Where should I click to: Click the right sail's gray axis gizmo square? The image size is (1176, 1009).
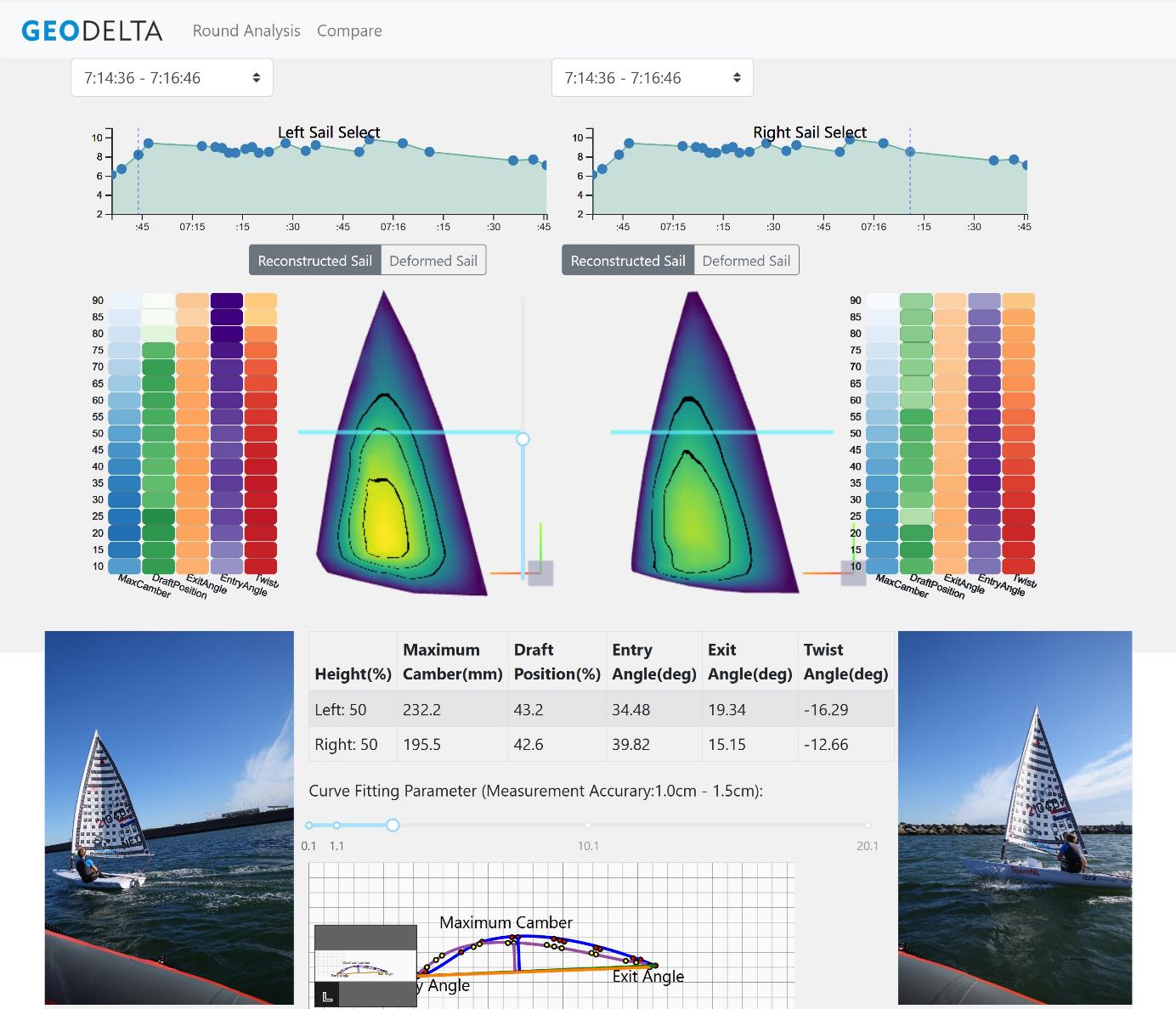(x=853, y=573)
